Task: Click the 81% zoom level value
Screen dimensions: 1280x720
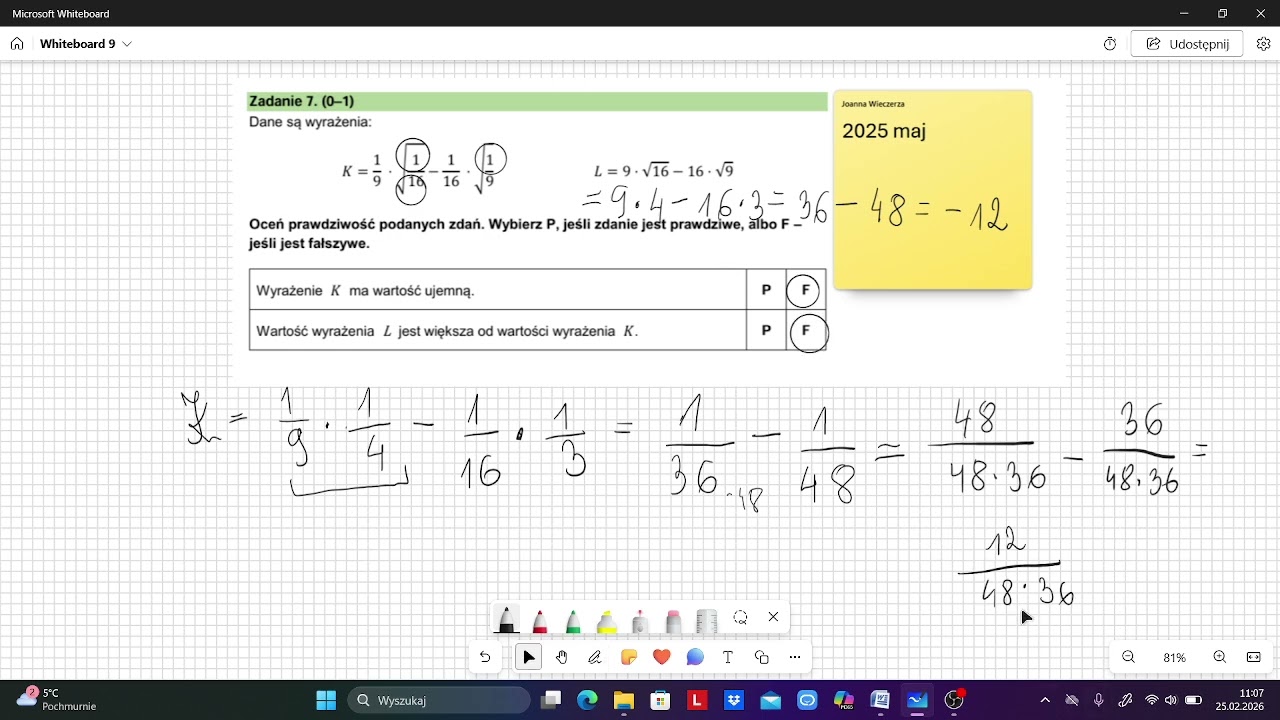Action: click(1174, 658)
